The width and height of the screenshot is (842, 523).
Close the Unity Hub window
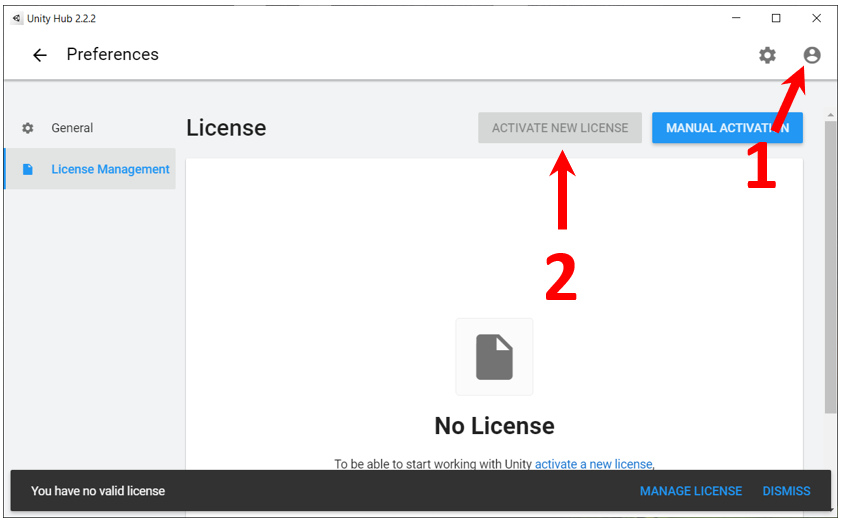click(816, 18)
